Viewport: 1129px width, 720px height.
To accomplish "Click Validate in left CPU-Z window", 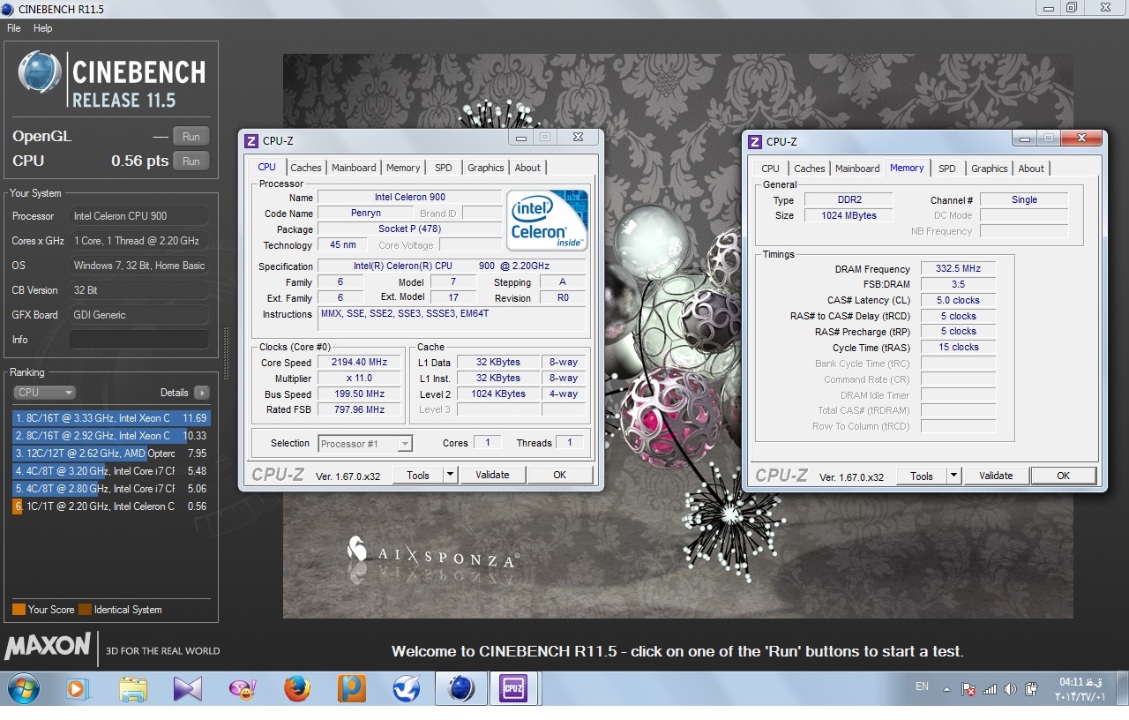I will point(492,475).
